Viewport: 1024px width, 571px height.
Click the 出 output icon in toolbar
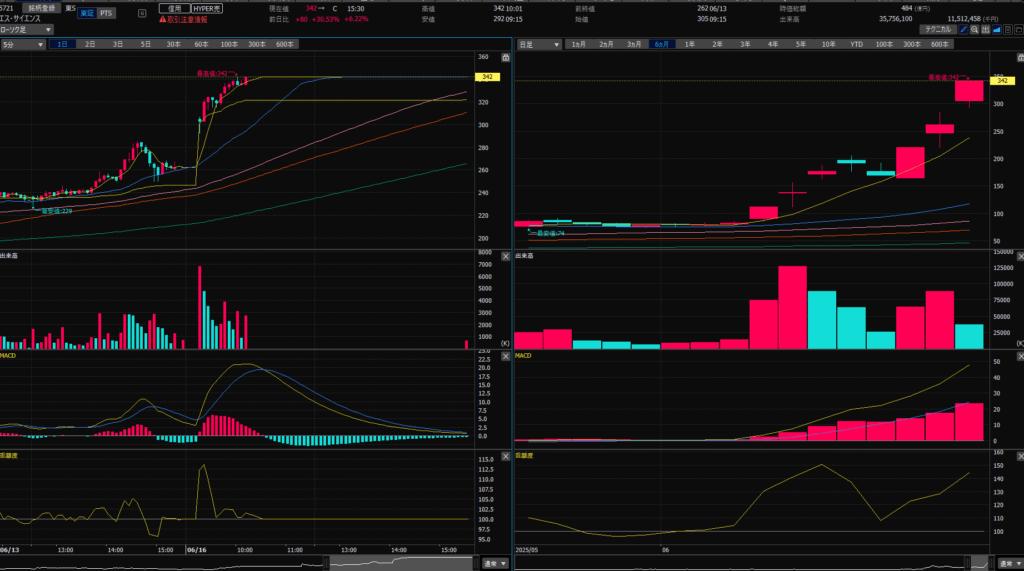click(985, 29)
